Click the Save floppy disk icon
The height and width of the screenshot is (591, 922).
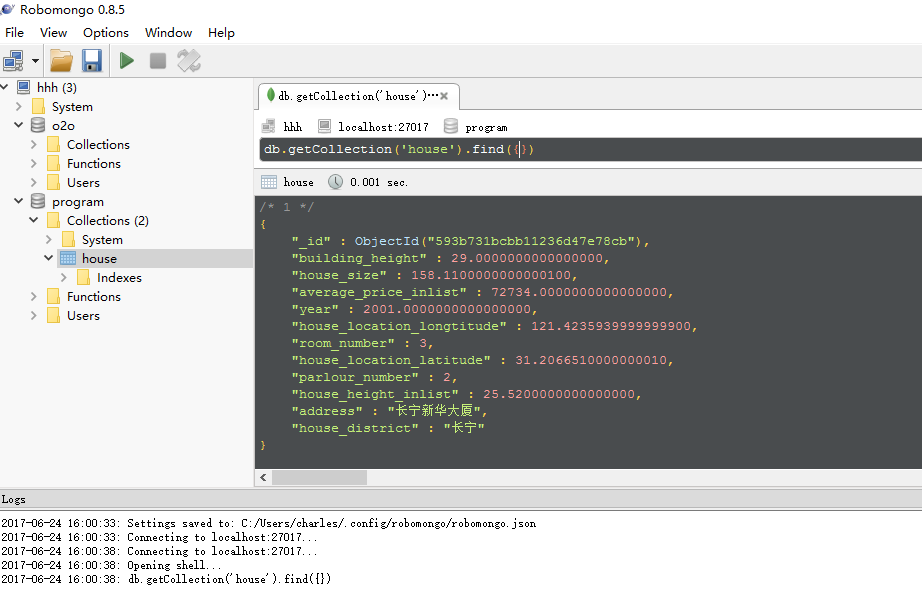92,61
